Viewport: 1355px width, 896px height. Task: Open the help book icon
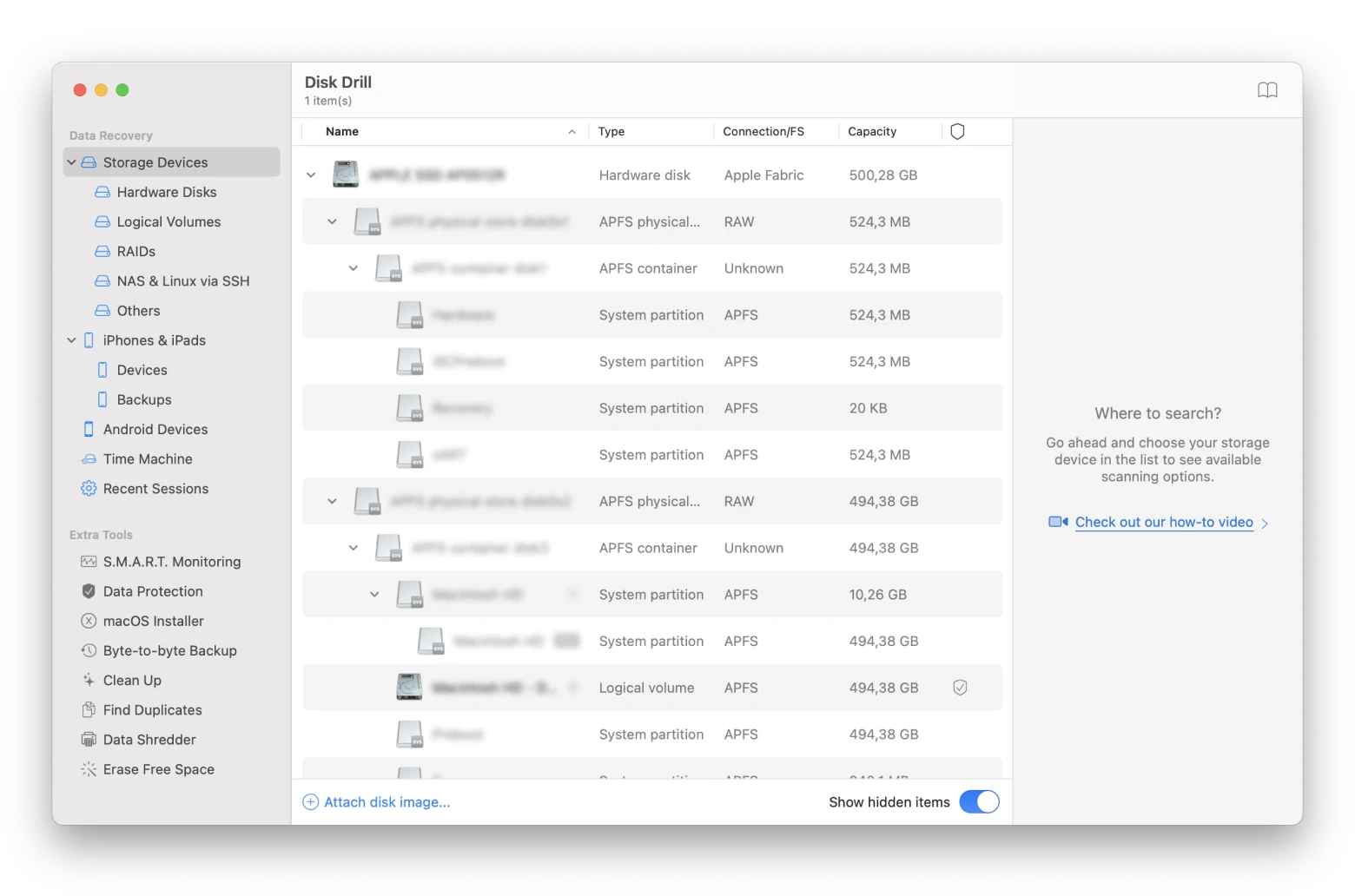1267,90
